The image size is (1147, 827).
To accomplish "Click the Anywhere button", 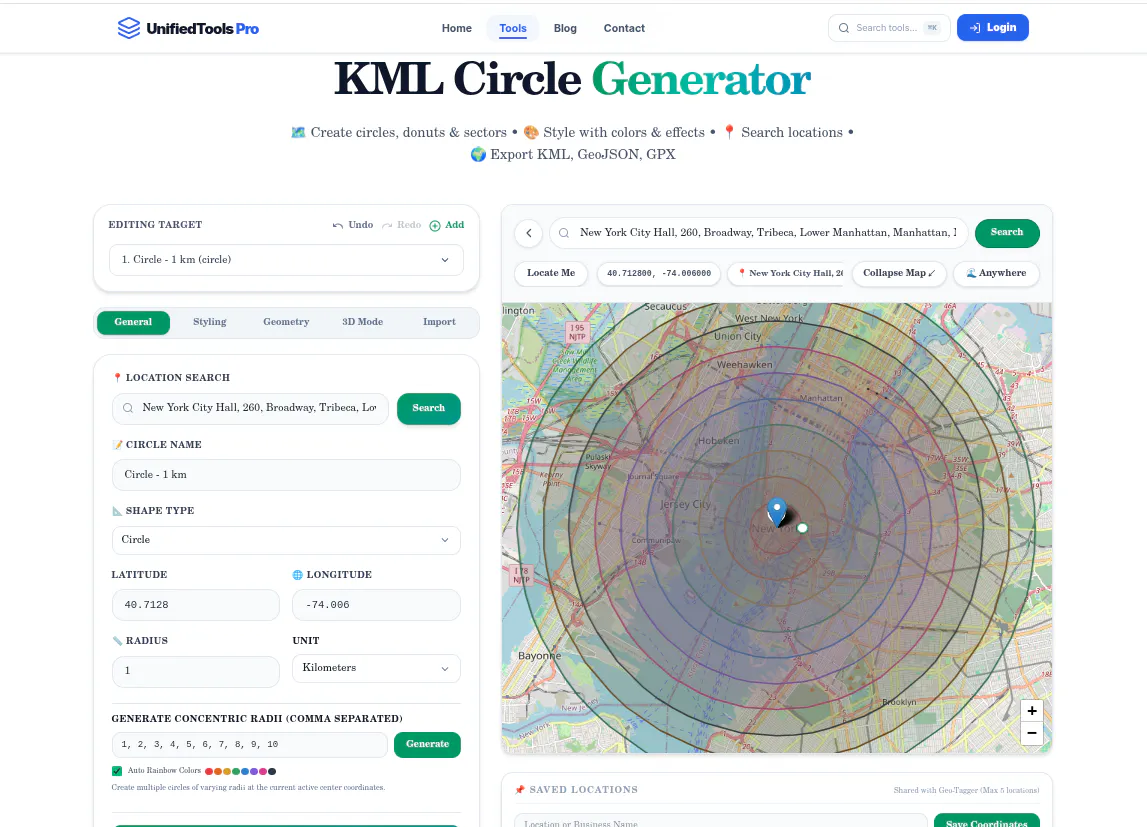I will (x=996, y=273).
